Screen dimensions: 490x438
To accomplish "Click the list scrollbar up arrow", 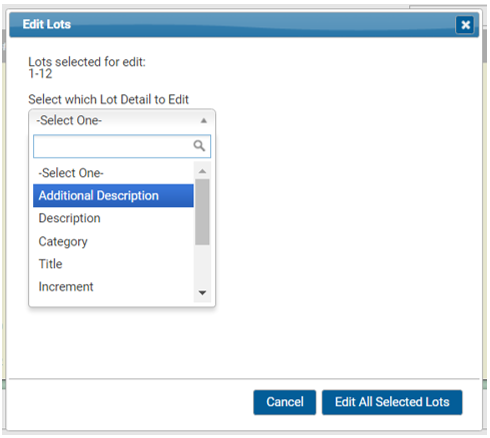I will pos(202,171).
